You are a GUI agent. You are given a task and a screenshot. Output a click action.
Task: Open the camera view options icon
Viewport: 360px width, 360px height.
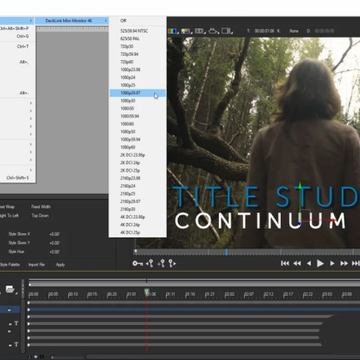click(213, 31)
